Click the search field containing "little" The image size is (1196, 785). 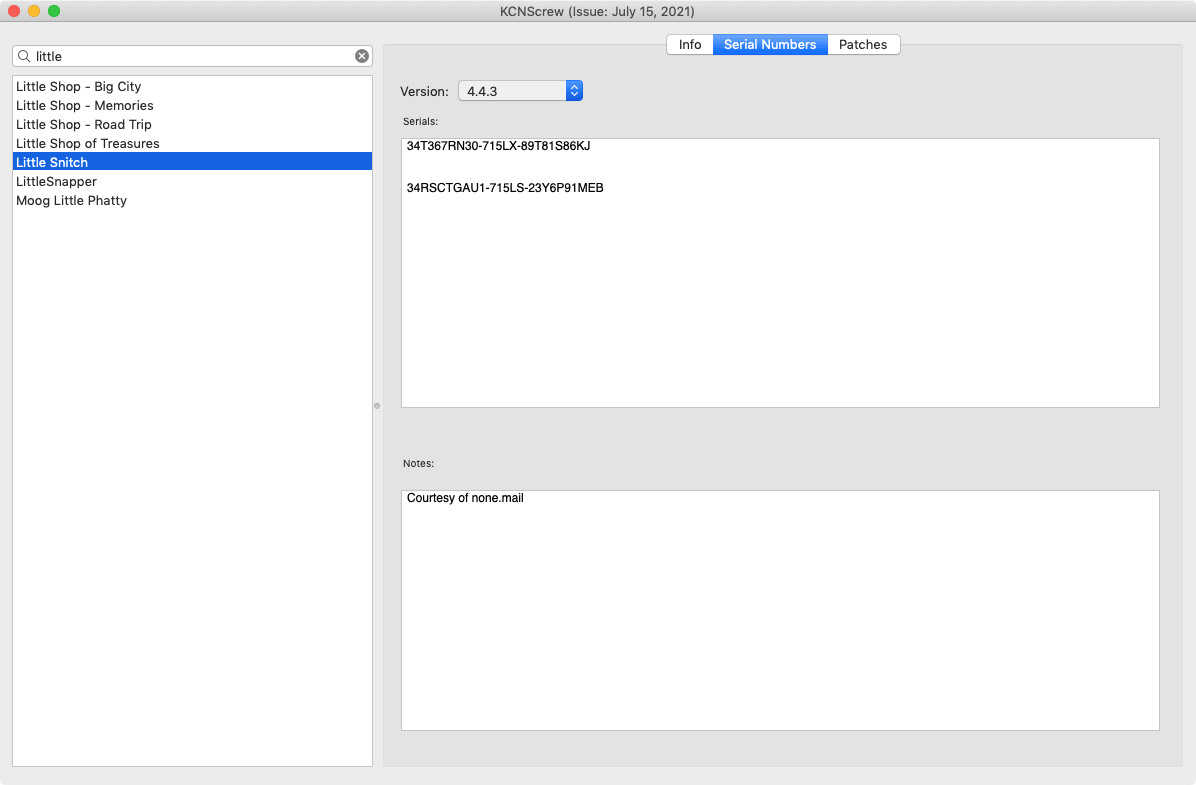[190, 56]
